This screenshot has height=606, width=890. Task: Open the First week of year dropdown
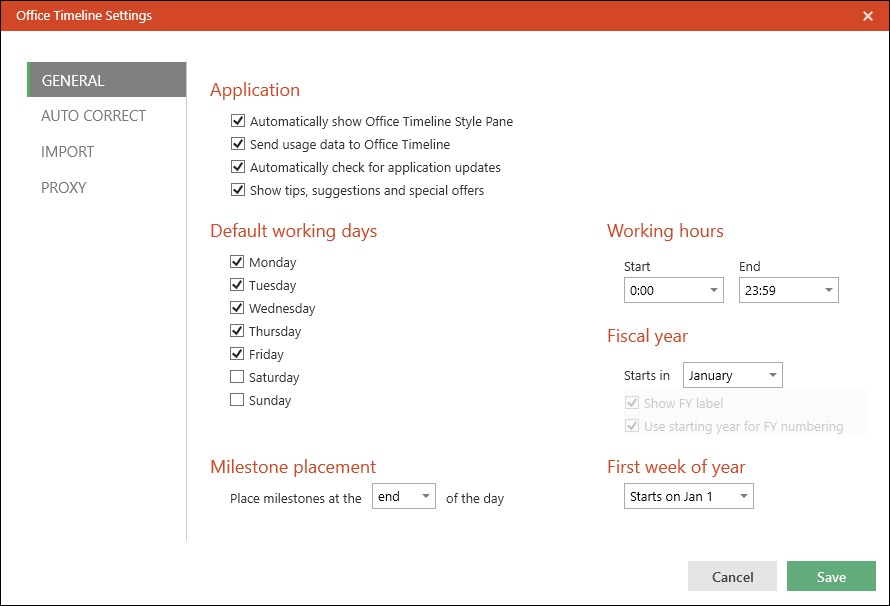(688, 497)
